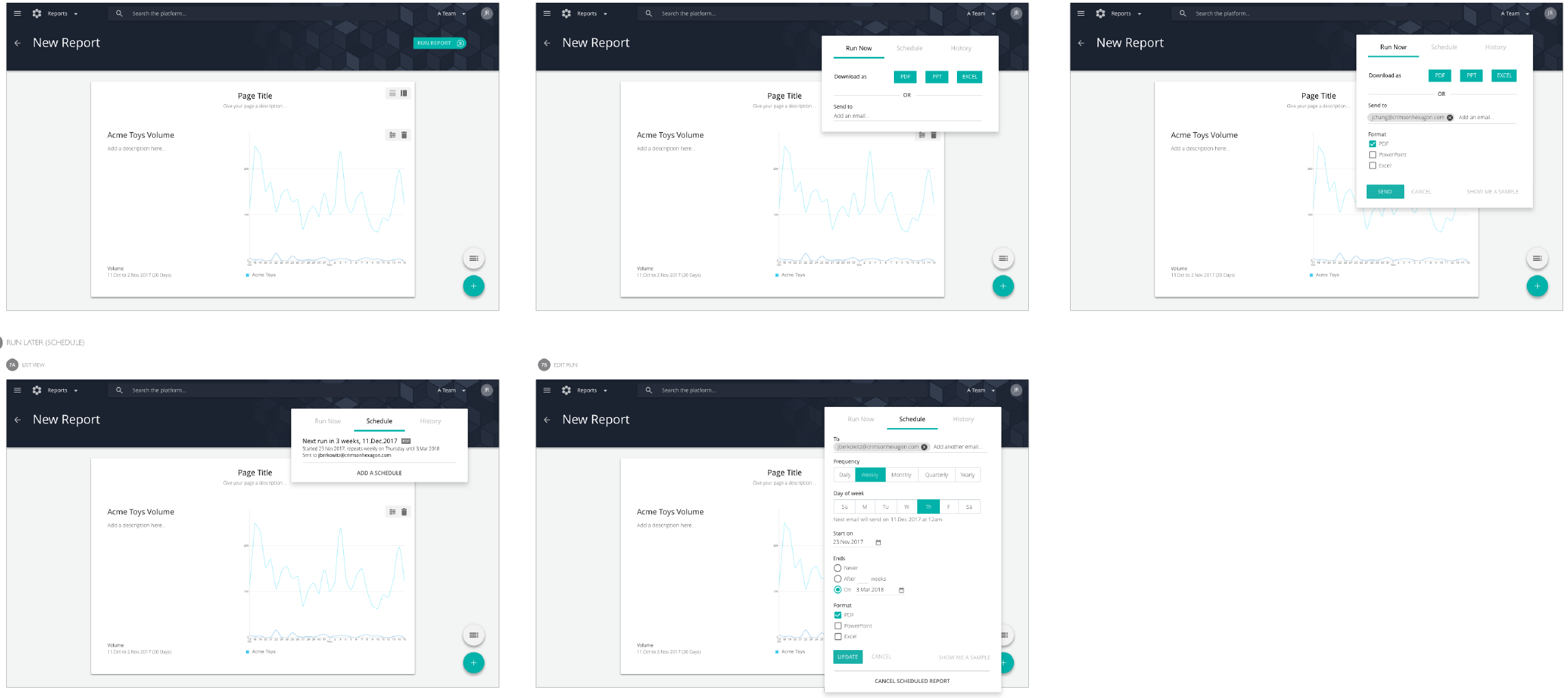Open chart settings sliders icon in 7A List View
1568x698 pixels.
coord(393,512)
